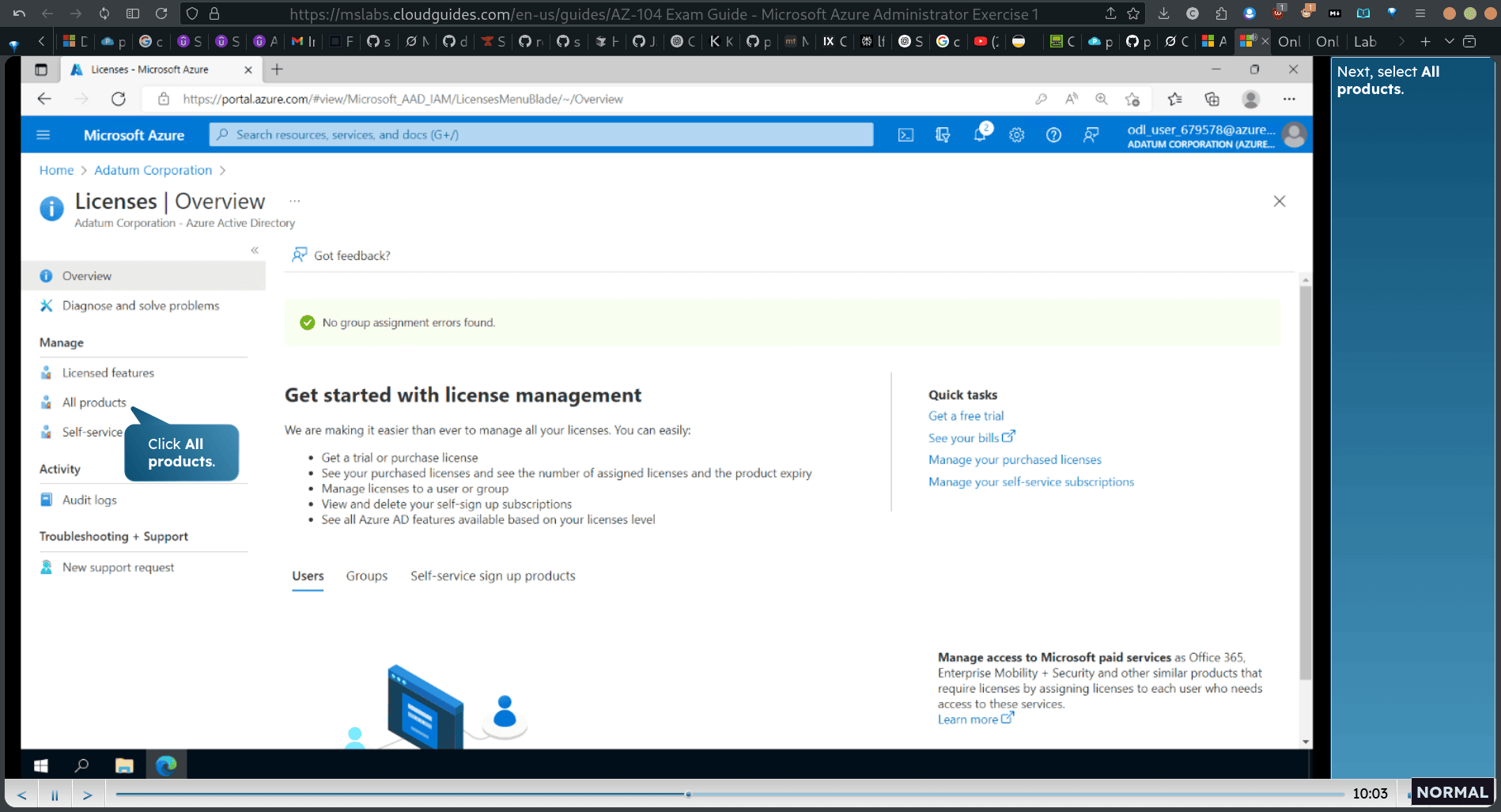Viewport: 1501px width, 812px height.
Task: Open Edge read aloud icon
Action: click(1072, 99)
